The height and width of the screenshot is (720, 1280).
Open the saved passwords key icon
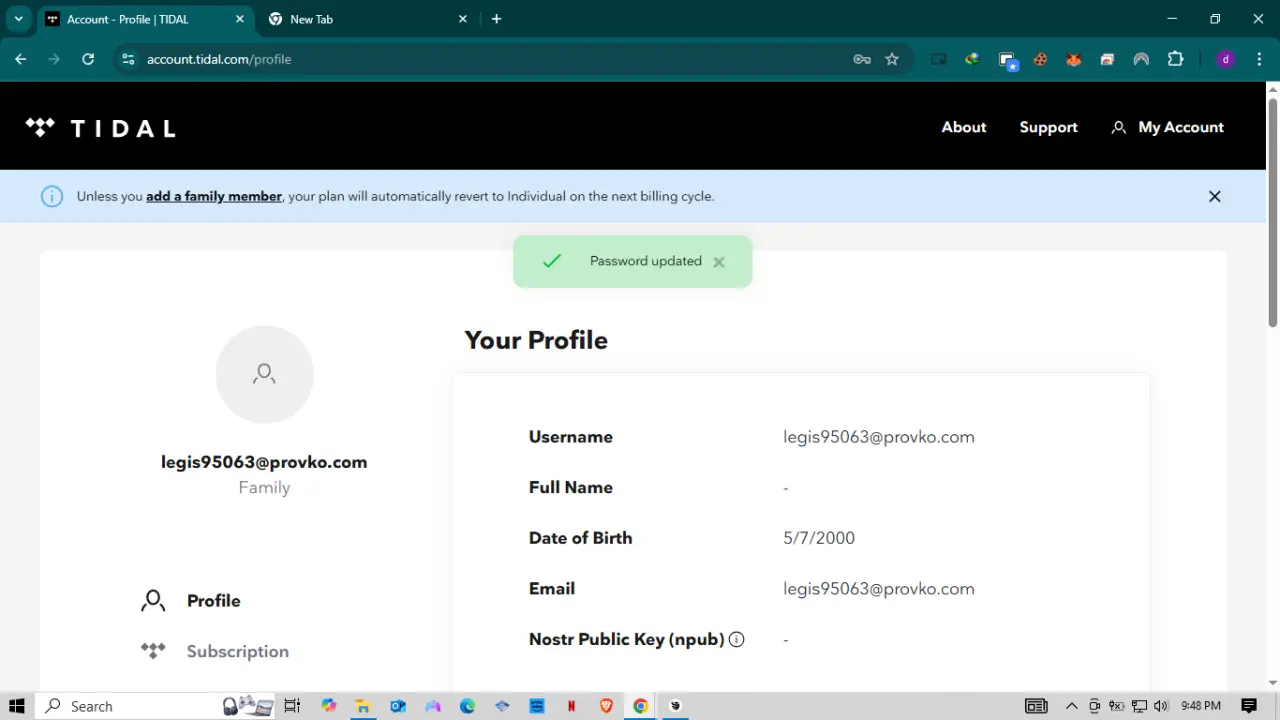pyautogui.click(x=862, y=59)
